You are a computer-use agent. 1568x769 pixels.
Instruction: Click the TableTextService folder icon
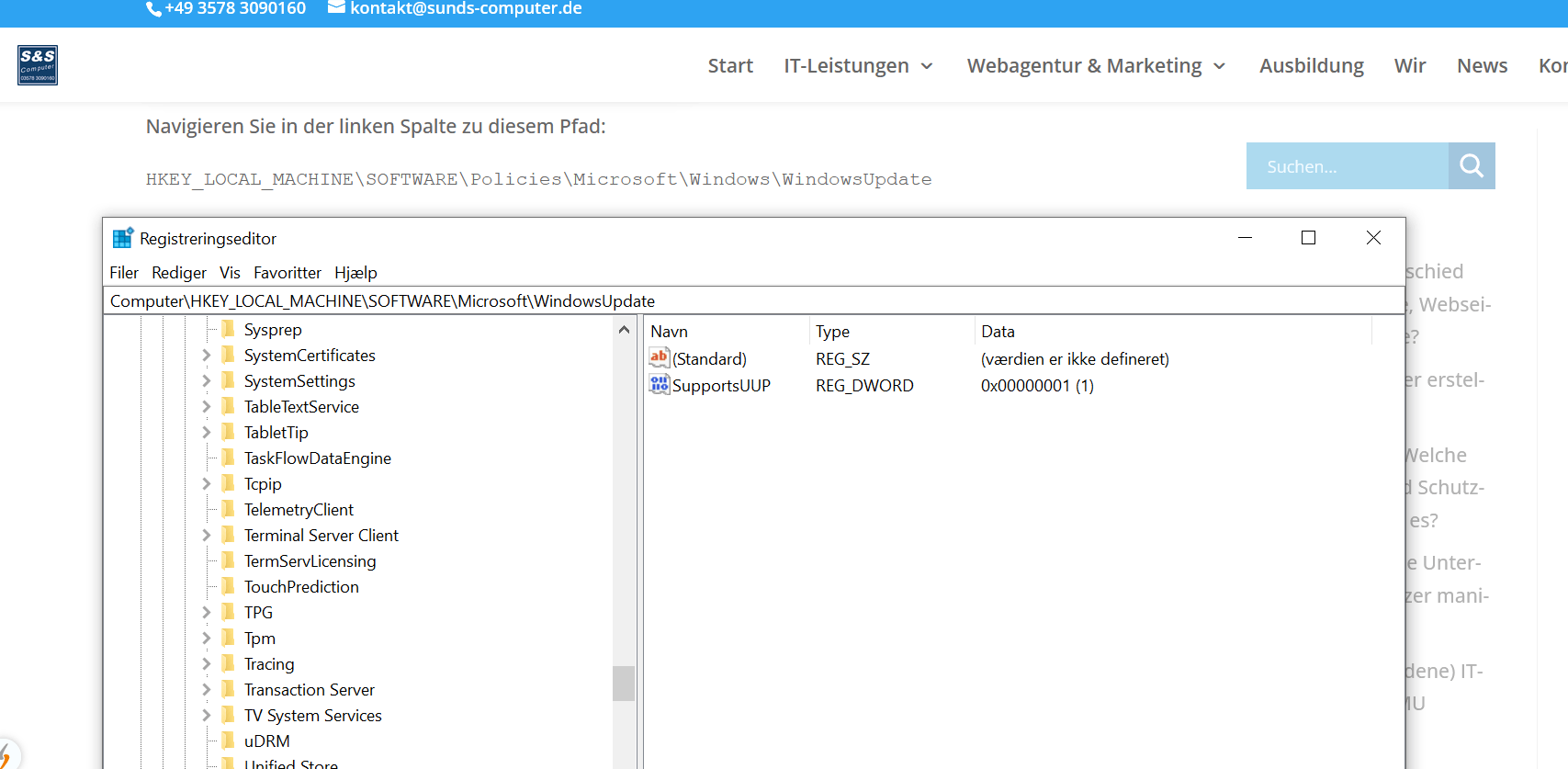(x=229, y=406)
